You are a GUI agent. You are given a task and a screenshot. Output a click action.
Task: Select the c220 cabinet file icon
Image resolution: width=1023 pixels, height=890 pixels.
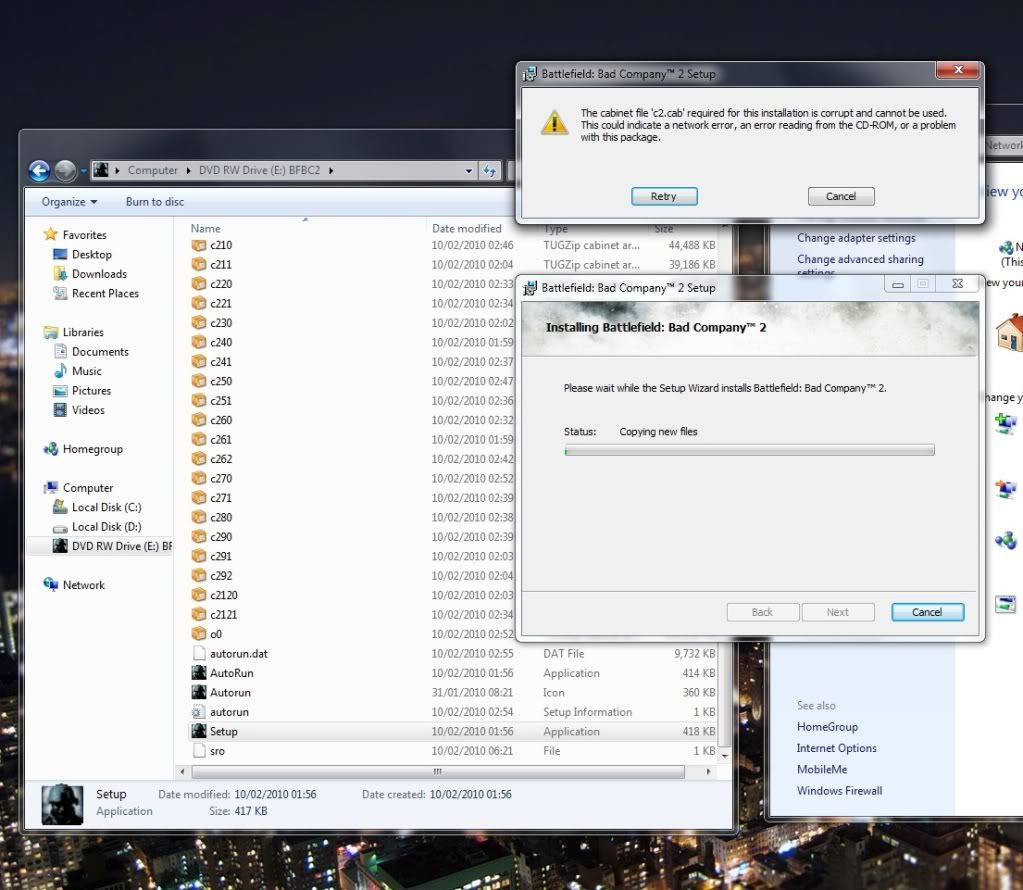tap(199, 284)
